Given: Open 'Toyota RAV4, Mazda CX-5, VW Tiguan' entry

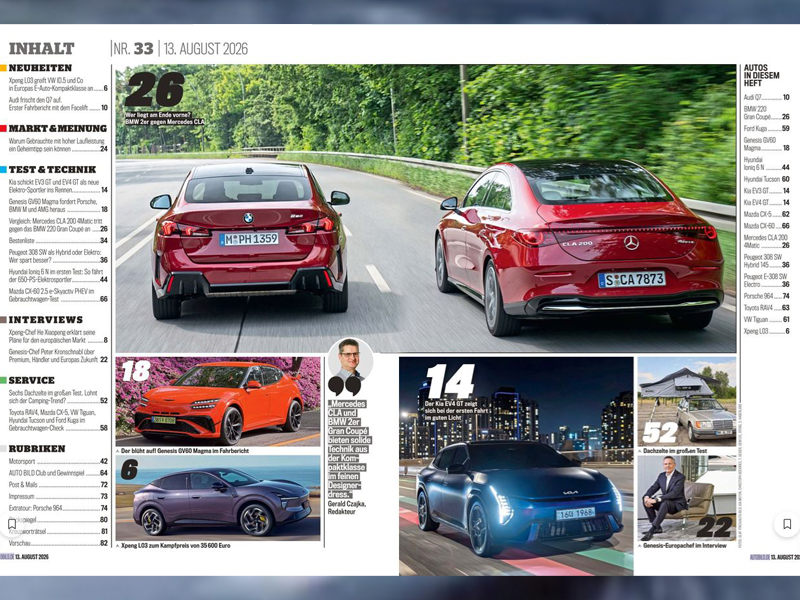Looking at the screenshot, I should click(x=58, y=420).
